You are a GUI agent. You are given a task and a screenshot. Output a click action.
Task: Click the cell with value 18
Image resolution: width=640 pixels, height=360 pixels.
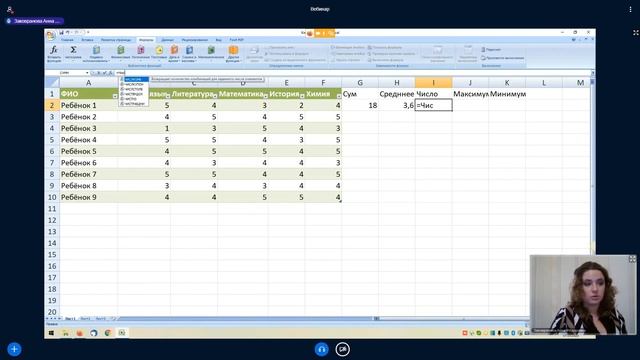[360, 105]
